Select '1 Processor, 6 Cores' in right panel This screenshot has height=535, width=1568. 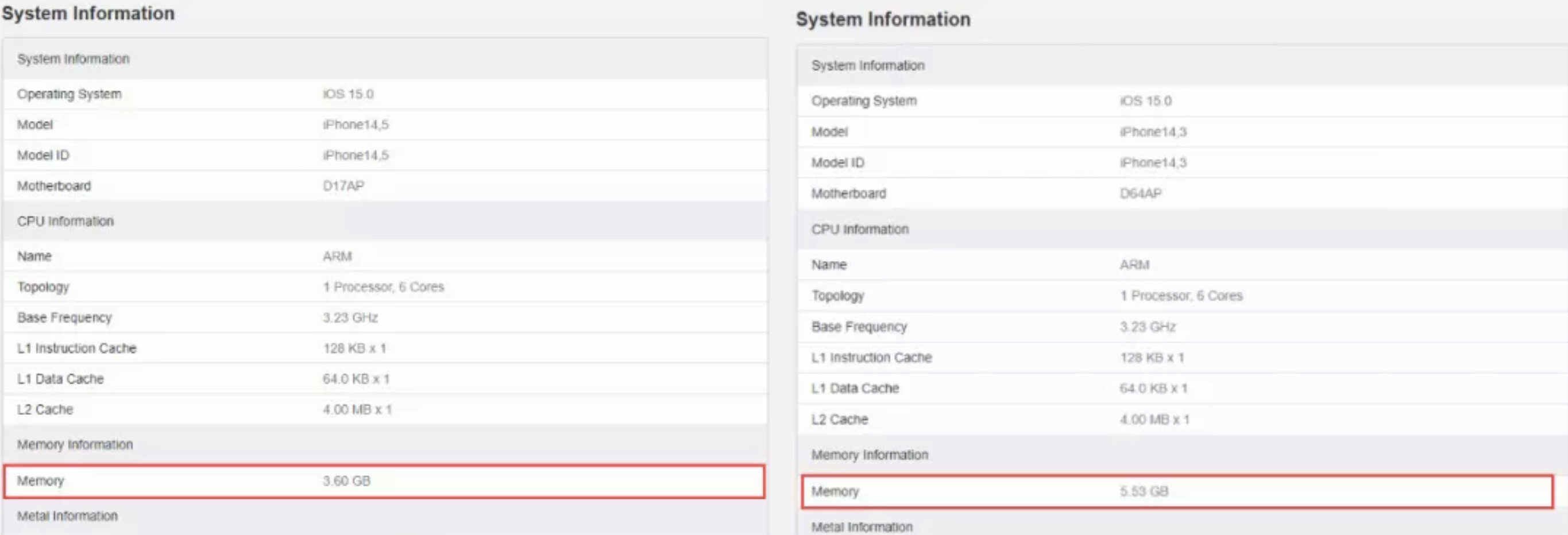tap(1181, 296)
